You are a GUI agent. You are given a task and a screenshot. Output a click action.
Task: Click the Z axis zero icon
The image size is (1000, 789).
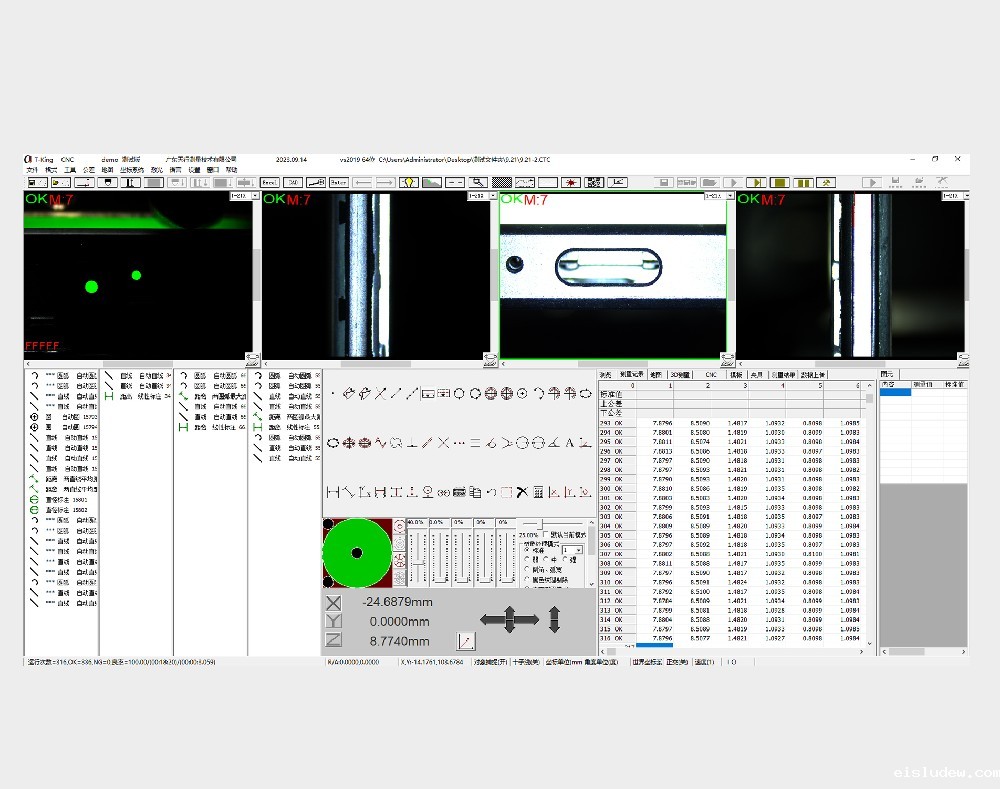pyautogui.click(x=334, y=641)
